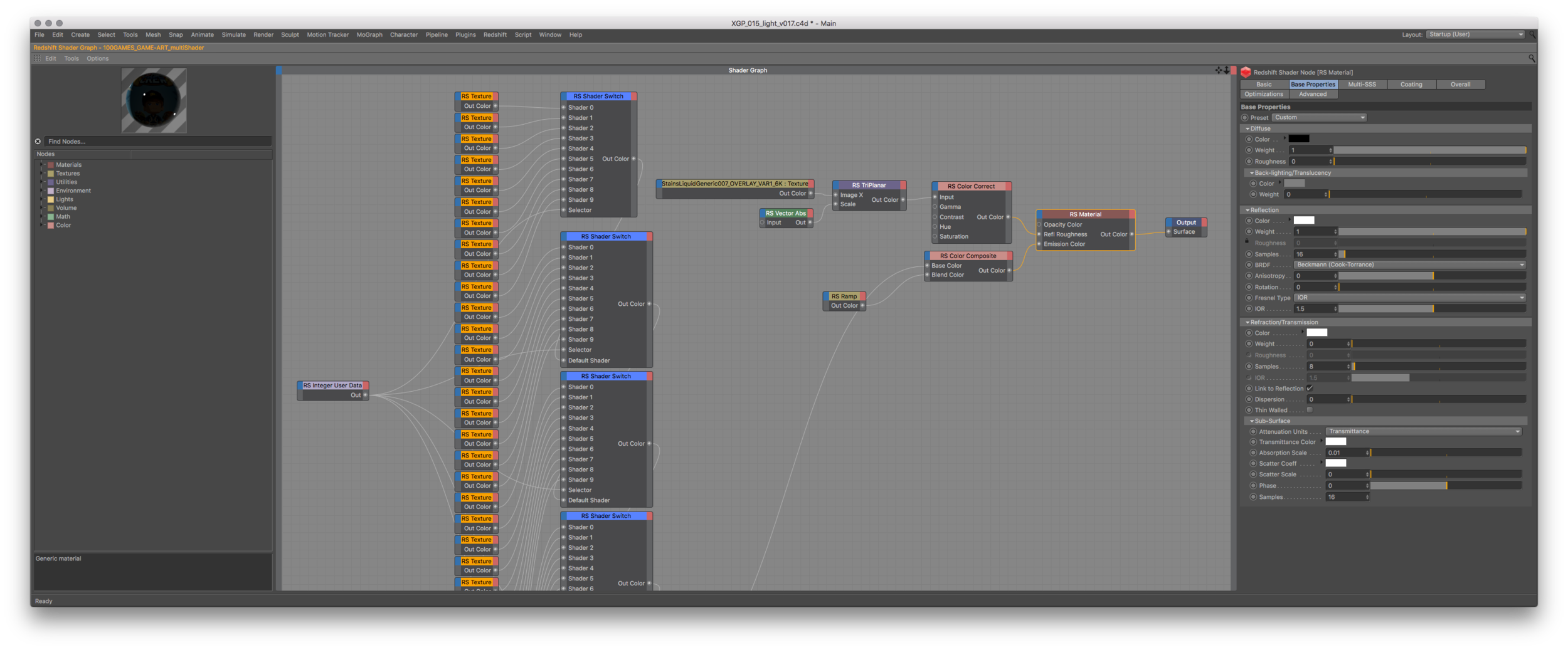1568x650 pixels.
Task: Select the RS Material node title
Action: click(x=1085, y=214)
